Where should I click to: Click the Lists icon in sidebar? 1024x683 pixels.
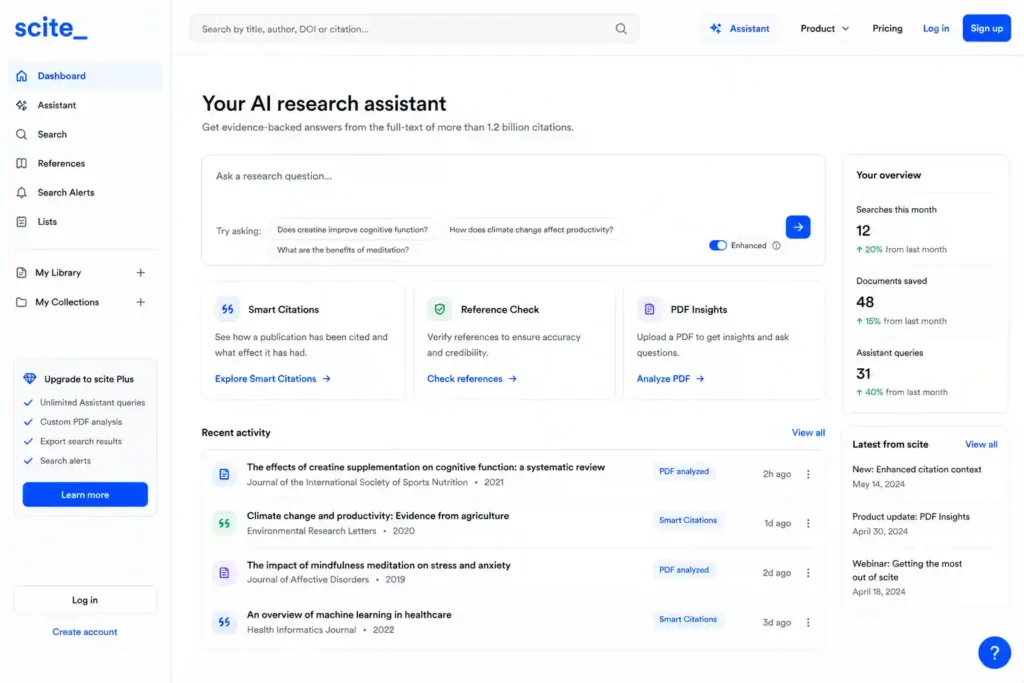coord(22,222)
